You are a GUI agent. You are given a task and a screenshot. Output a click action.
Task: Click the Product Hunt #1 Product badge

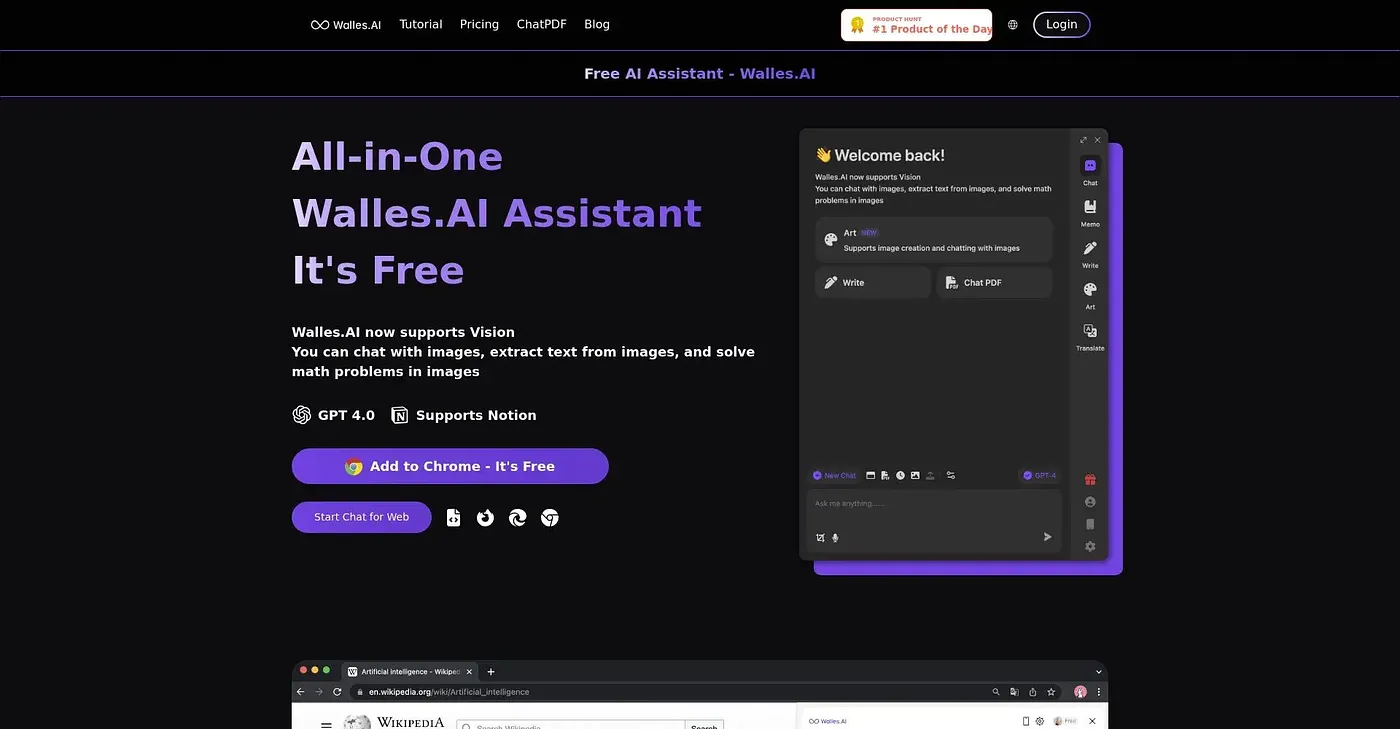pyautogui.click(x=917, y=25)
